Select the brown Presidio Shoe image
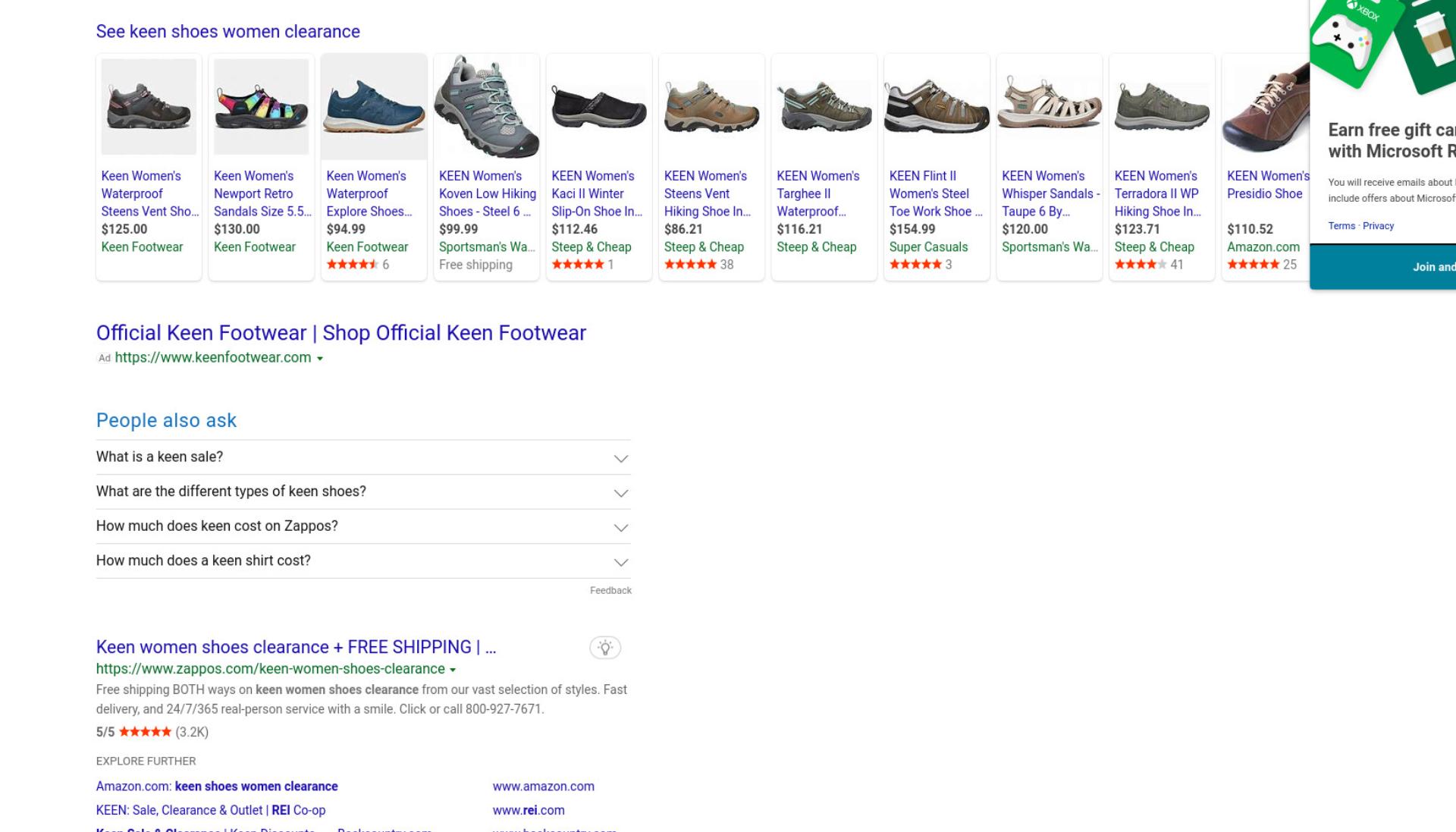This screenshot has height=832, width=1456. tap(1266, 107)
